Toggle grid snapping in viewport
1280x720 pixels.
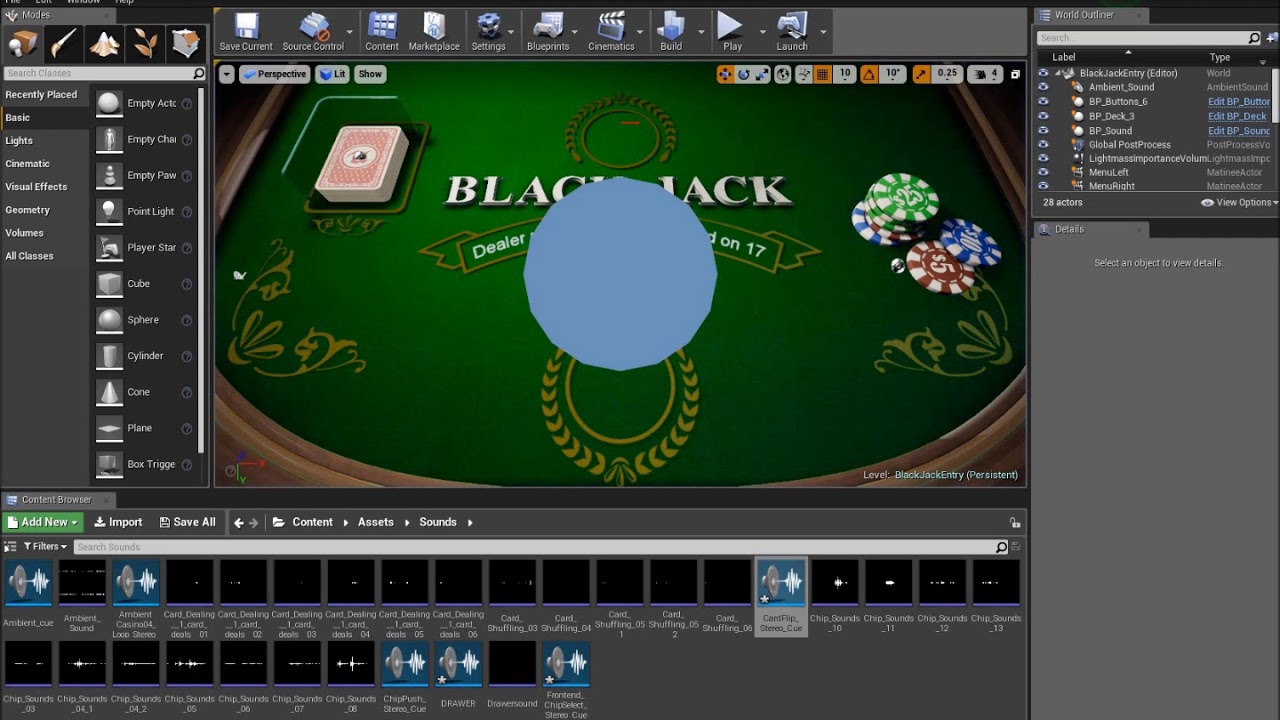coord(822,74)
